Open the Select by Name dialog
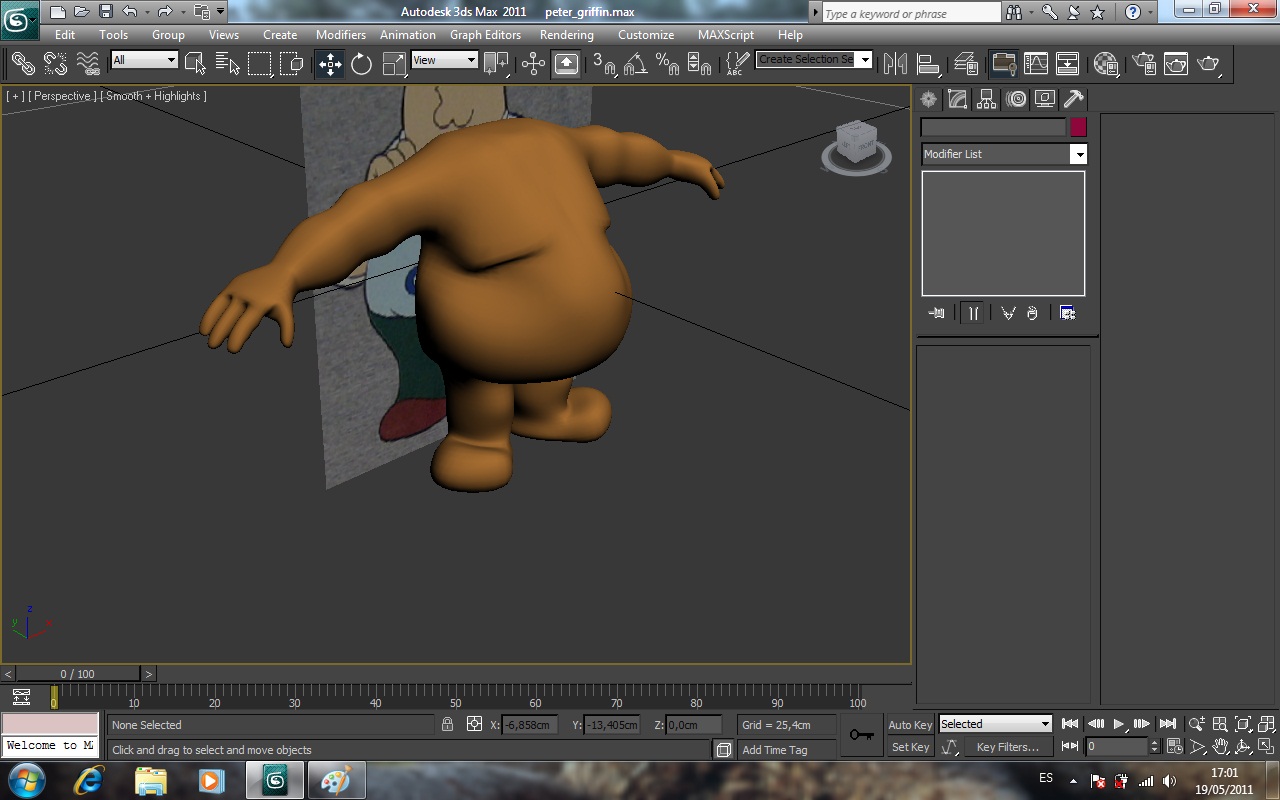Viewport: 1280px width, 800px height. [227, 64]
